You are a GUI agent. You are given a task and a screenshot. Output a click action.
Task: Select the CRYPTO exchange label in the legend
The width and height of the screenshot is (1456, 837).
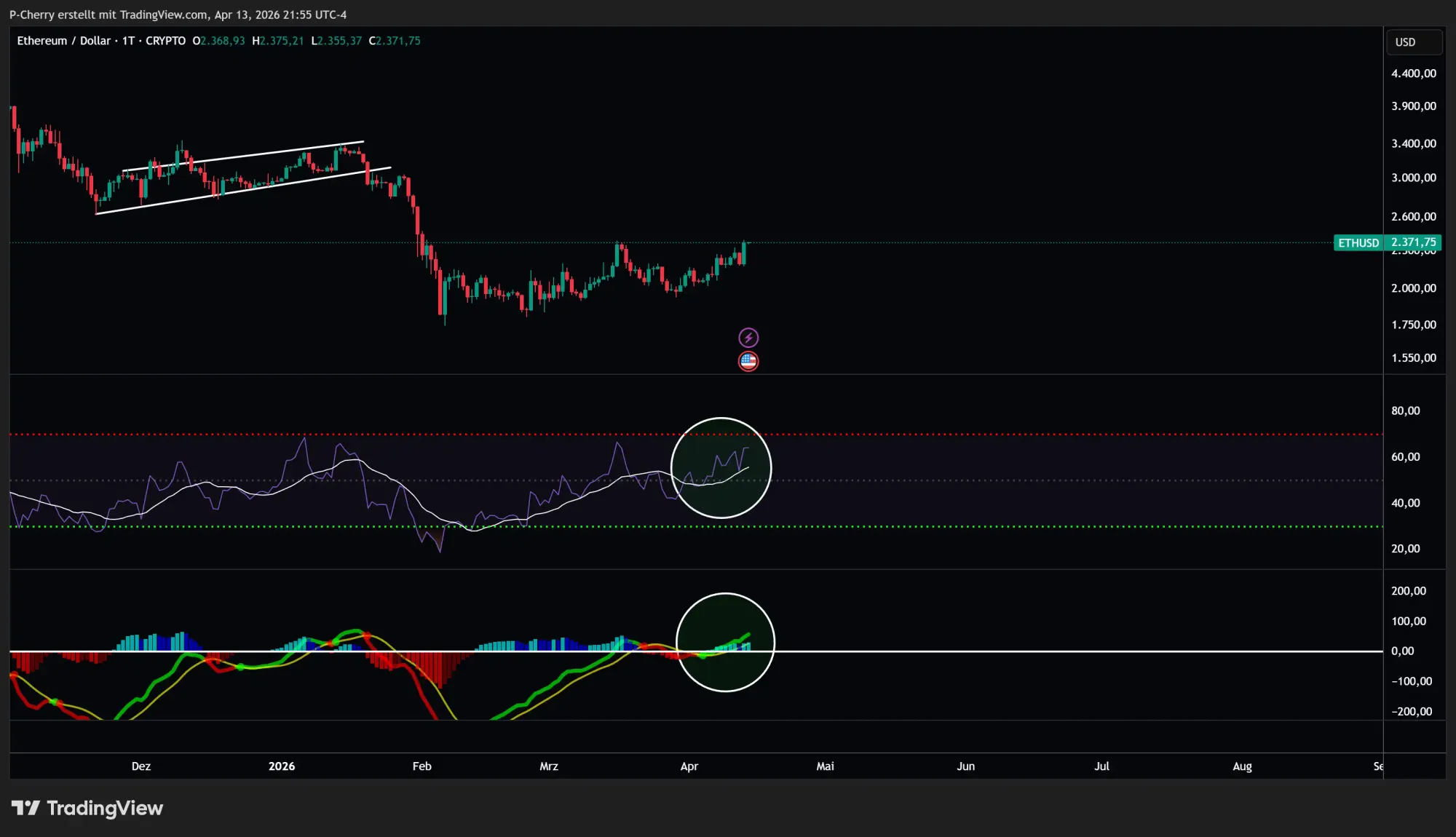[165, 41]
